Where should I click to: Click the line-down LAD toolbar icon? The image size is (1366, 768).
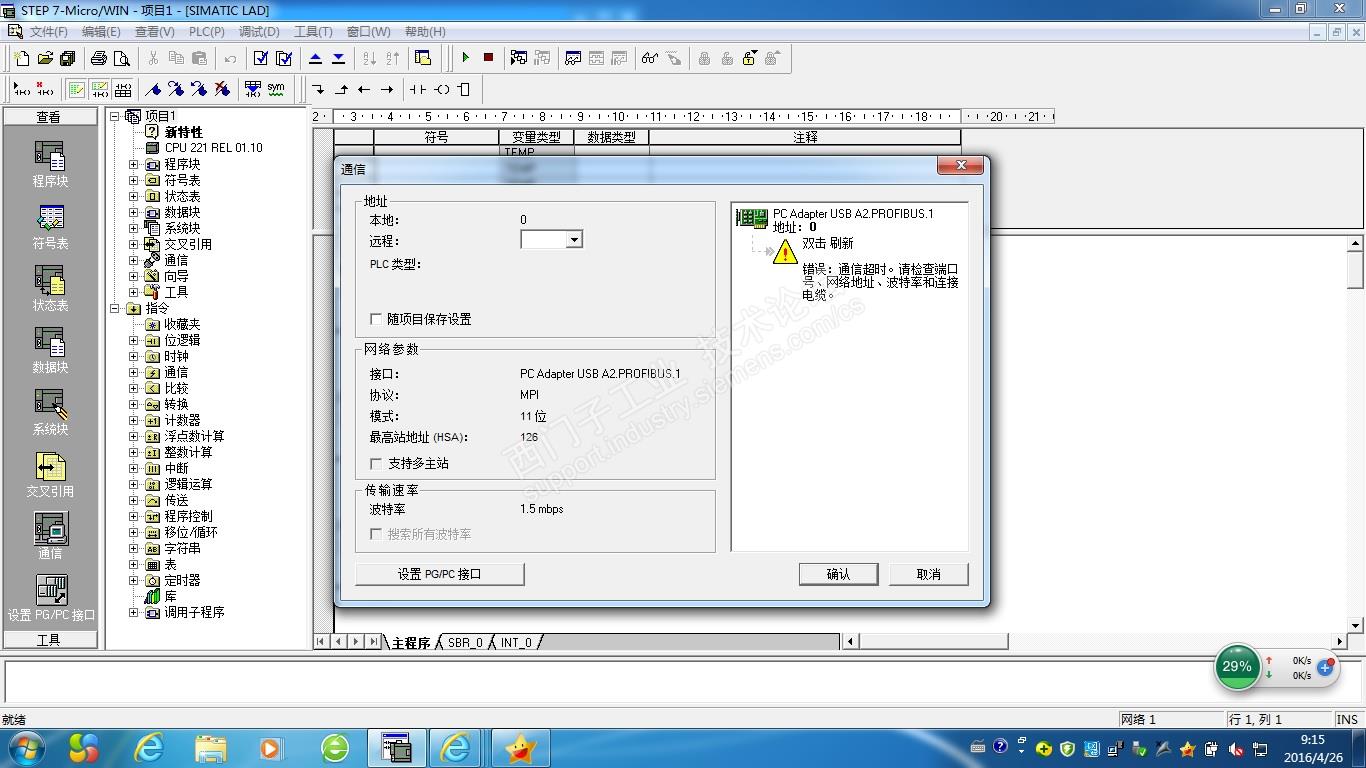318,89
